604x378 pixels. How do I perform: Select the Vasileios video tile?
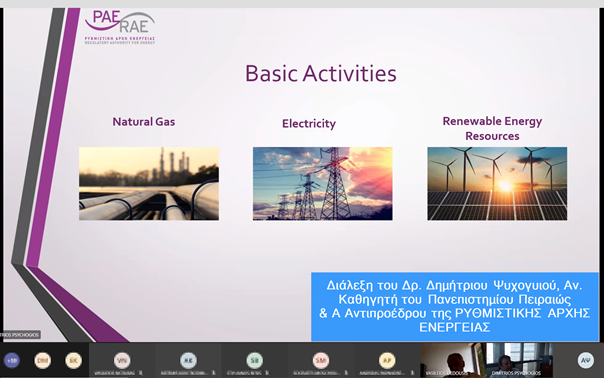453,360
